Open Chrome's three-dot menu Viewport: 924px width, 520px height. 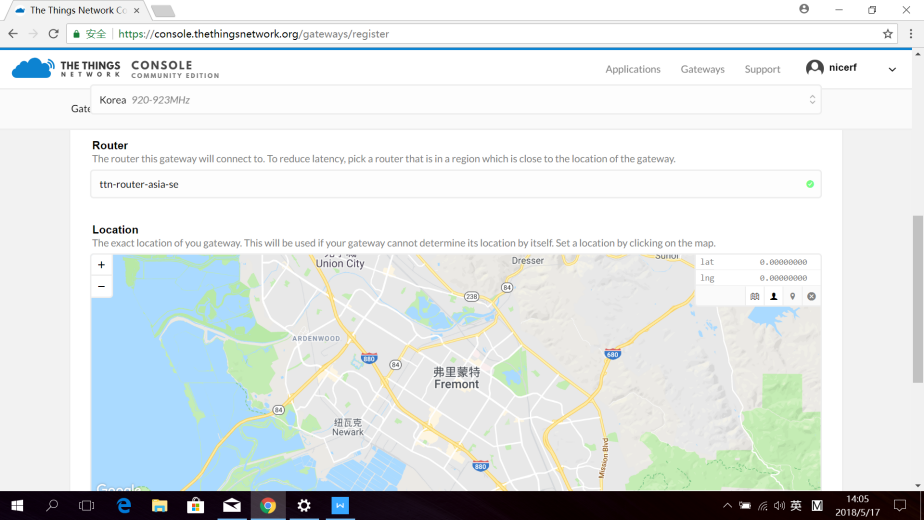910,33
